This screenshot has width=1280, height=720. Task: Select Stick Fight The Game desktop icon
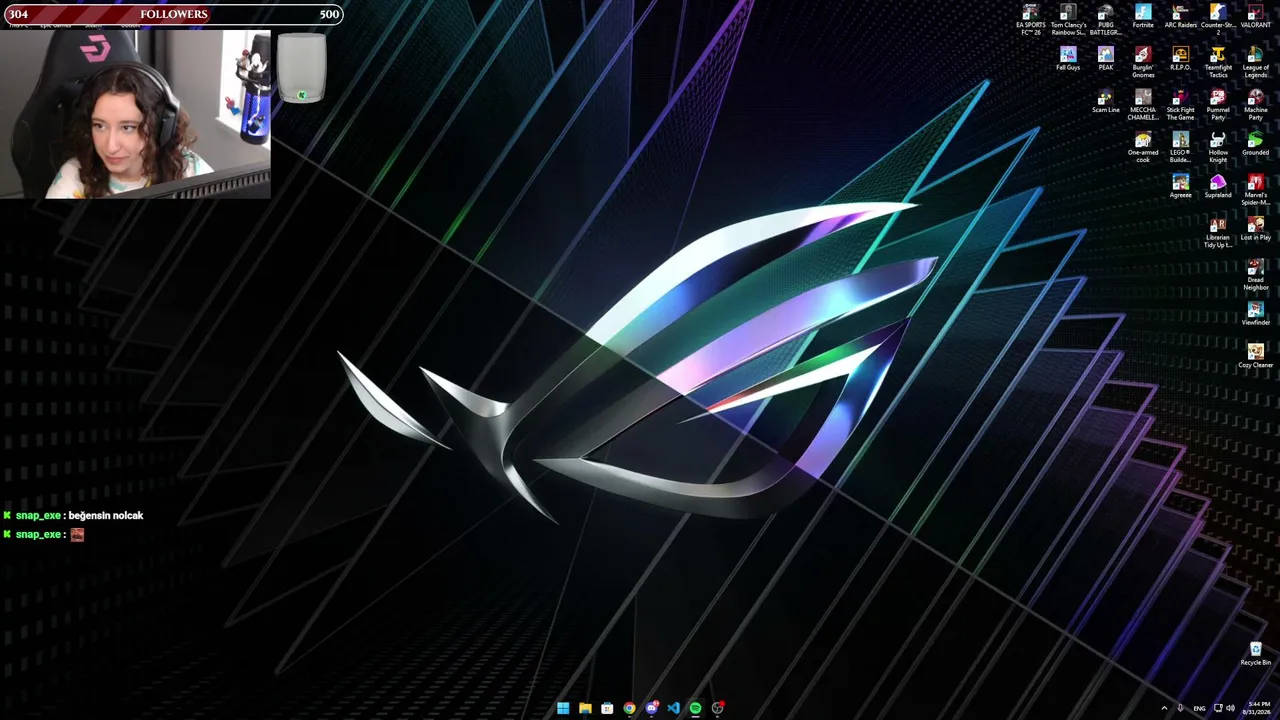[x=1180, y=105]
